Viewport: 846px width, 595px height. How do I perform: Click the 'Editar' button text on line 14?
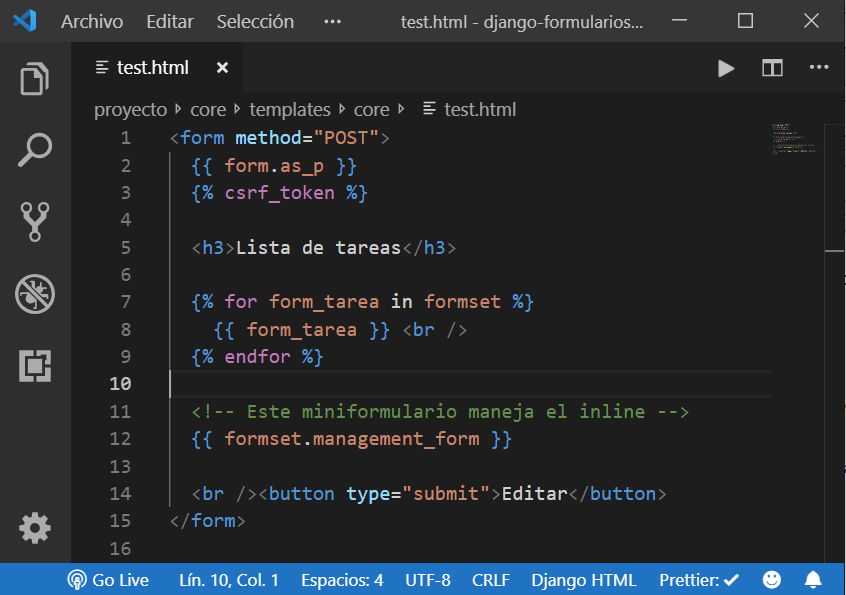click(x=534, y=494)
